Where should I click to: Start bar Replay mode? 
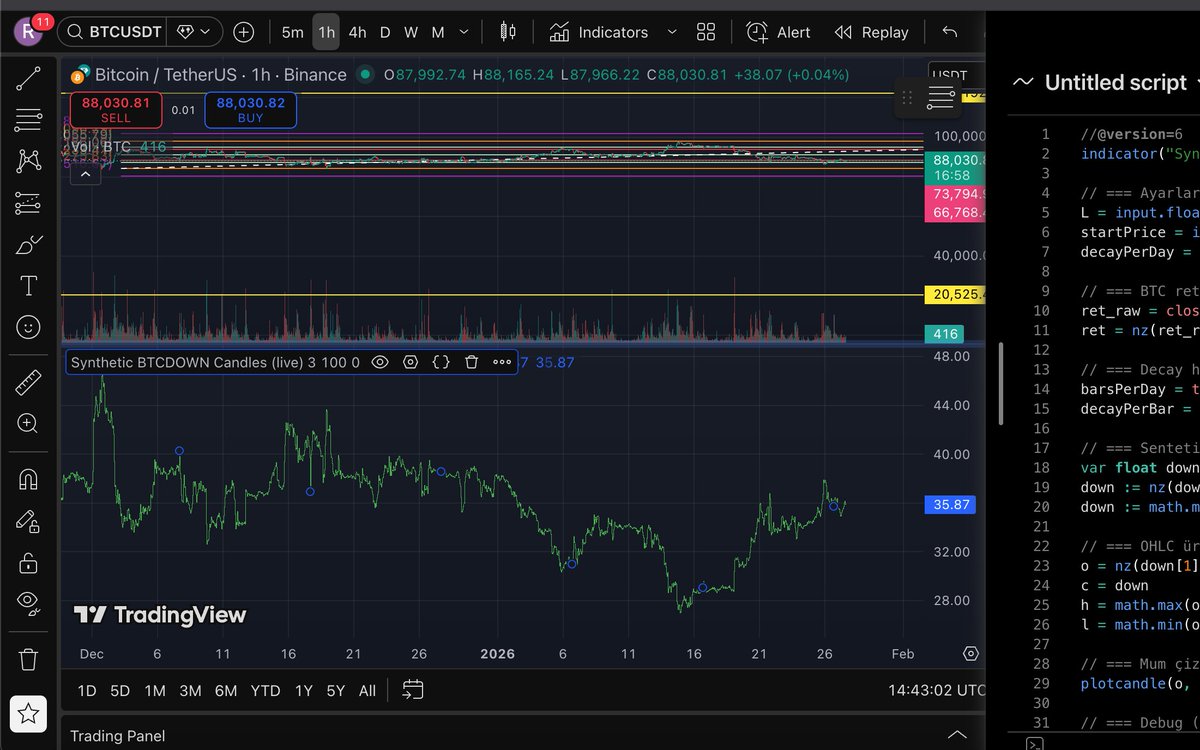[872, 32]
